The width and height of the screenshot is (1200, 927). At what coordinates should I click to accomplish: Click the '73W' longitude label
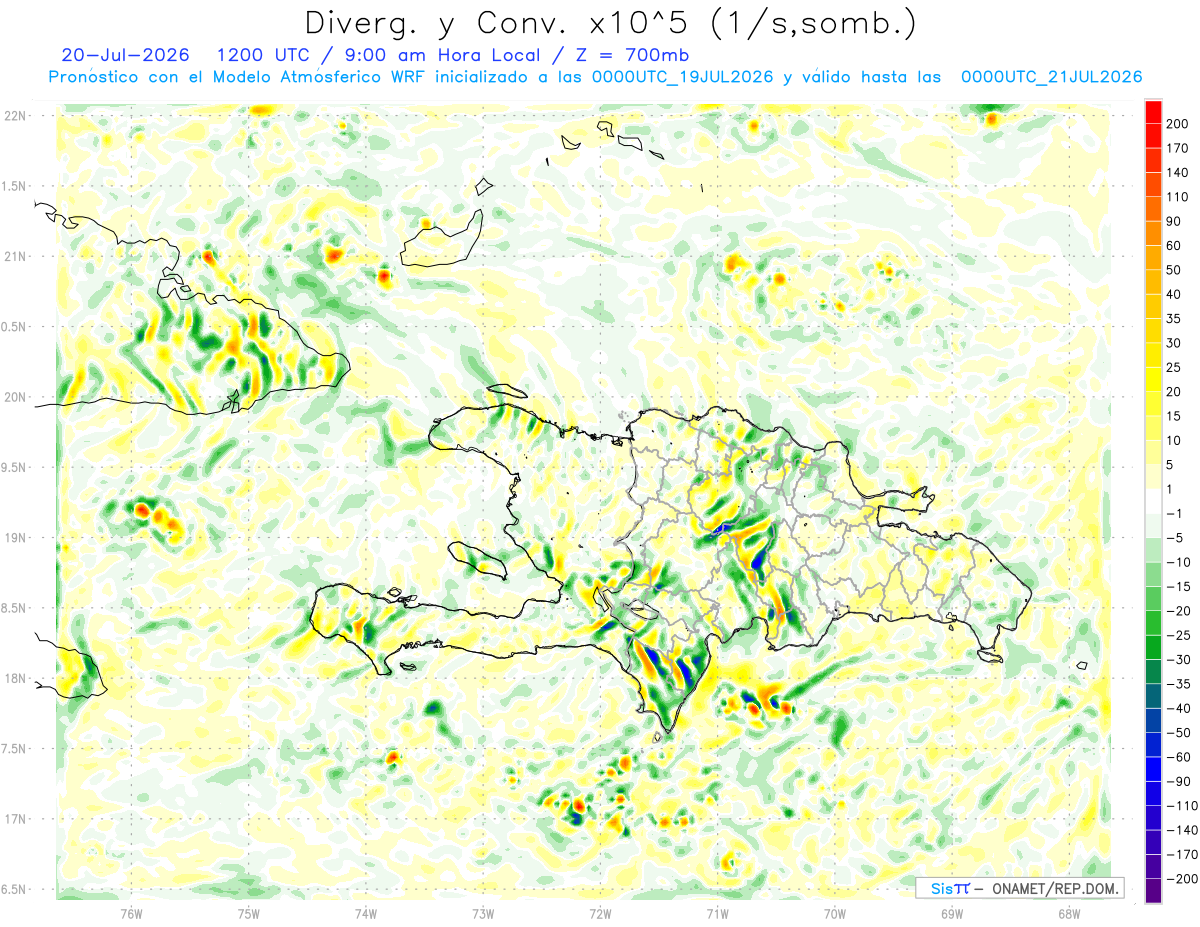click(483, 914)
